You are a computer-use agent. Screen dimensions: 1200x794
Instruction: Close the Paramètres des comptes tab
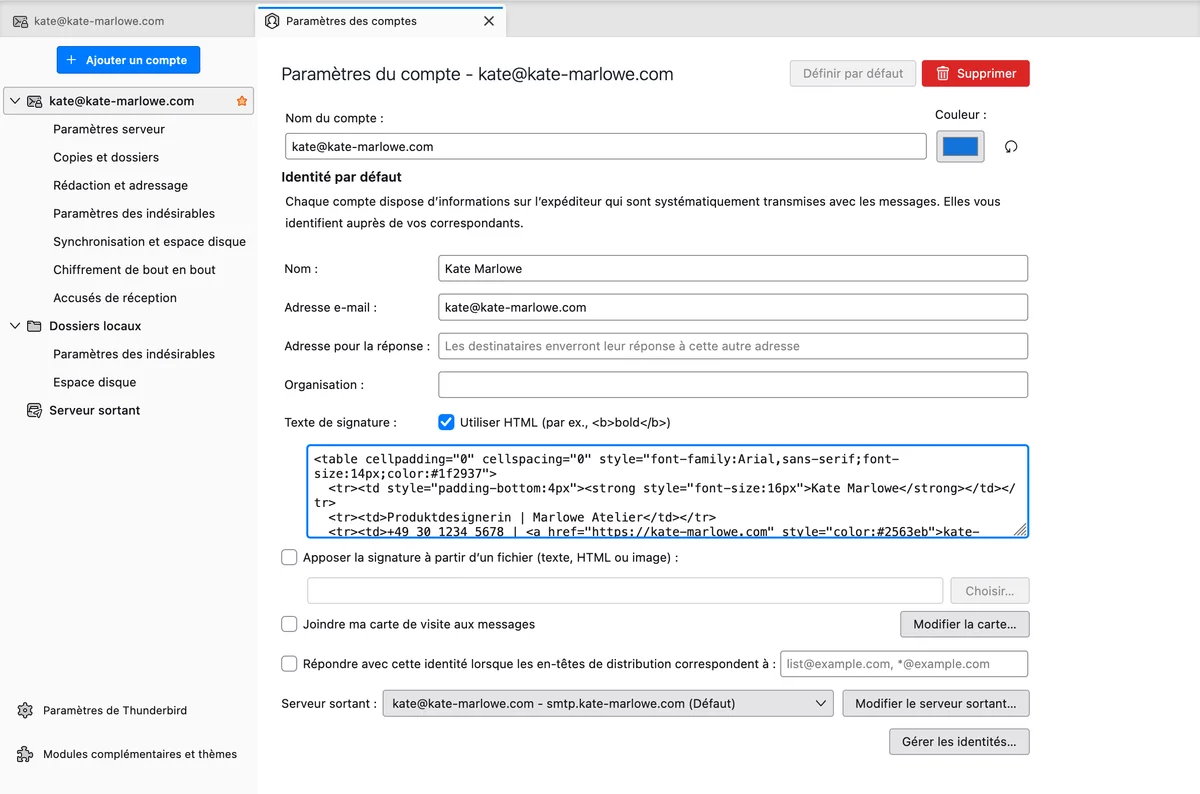pyautogui.click(x=489, y=21)
